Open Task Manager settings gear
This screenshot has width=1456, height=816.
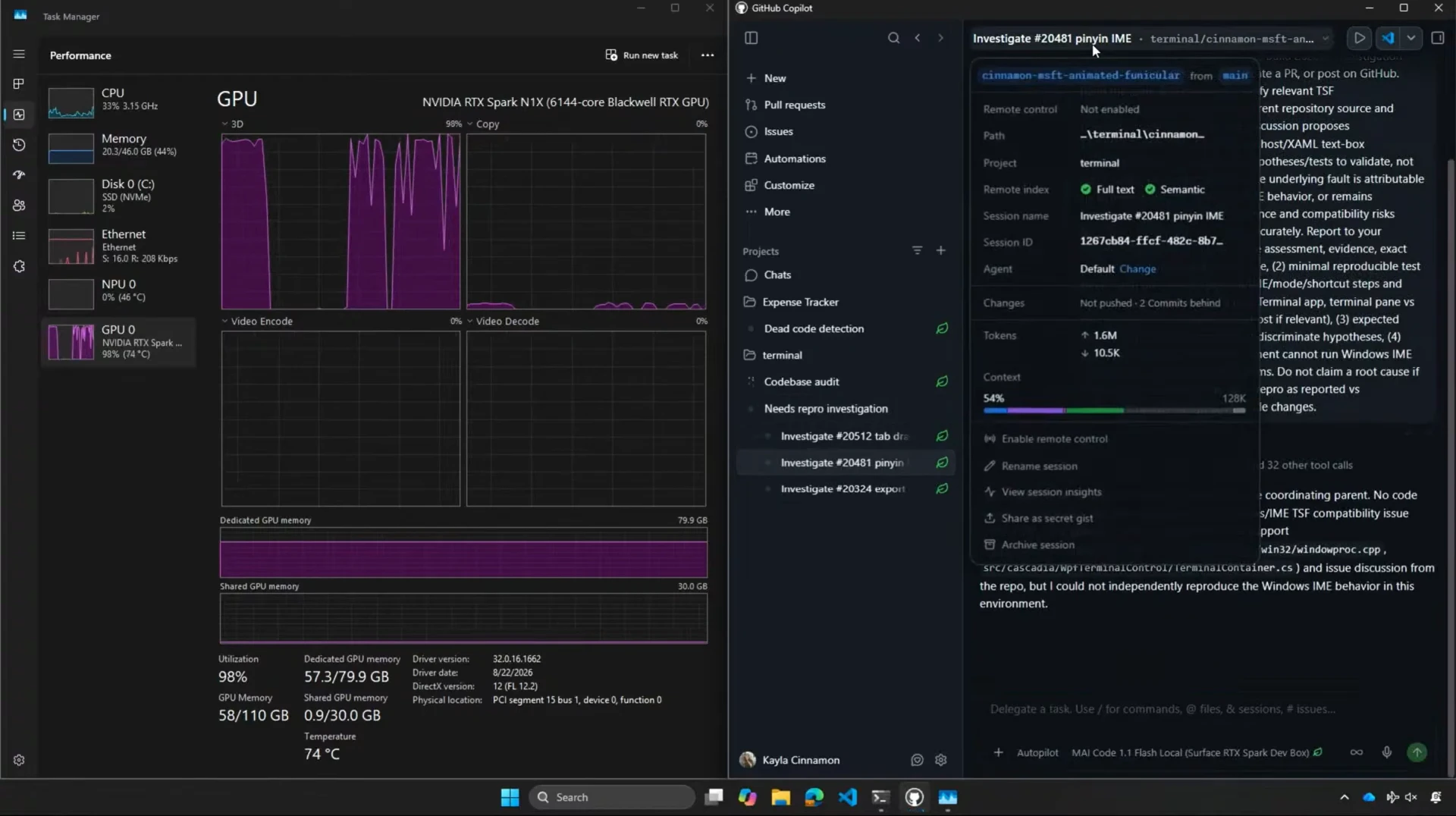19,760
